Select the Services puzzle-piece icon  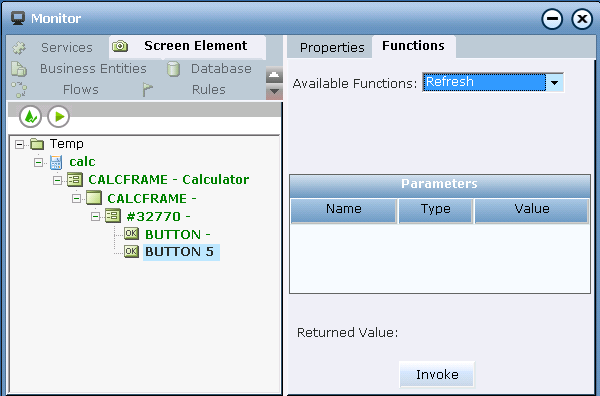coord(19,48)
